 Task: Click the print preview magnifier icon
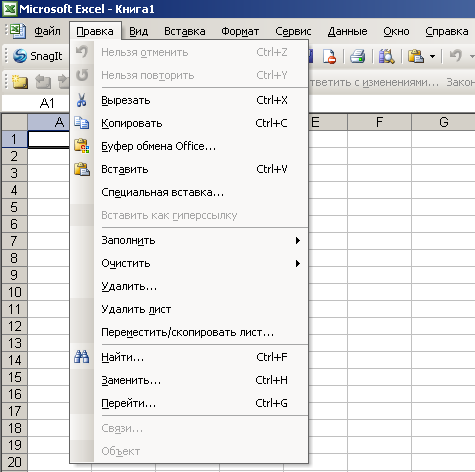coord(387,56)
